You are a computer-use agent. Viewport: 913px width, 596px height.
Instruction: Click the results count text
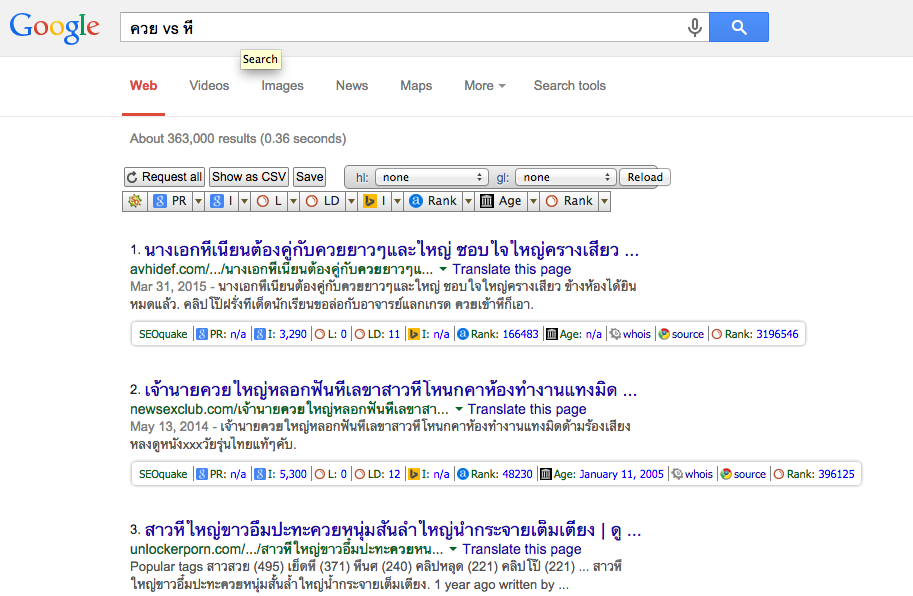click(238, 139)
